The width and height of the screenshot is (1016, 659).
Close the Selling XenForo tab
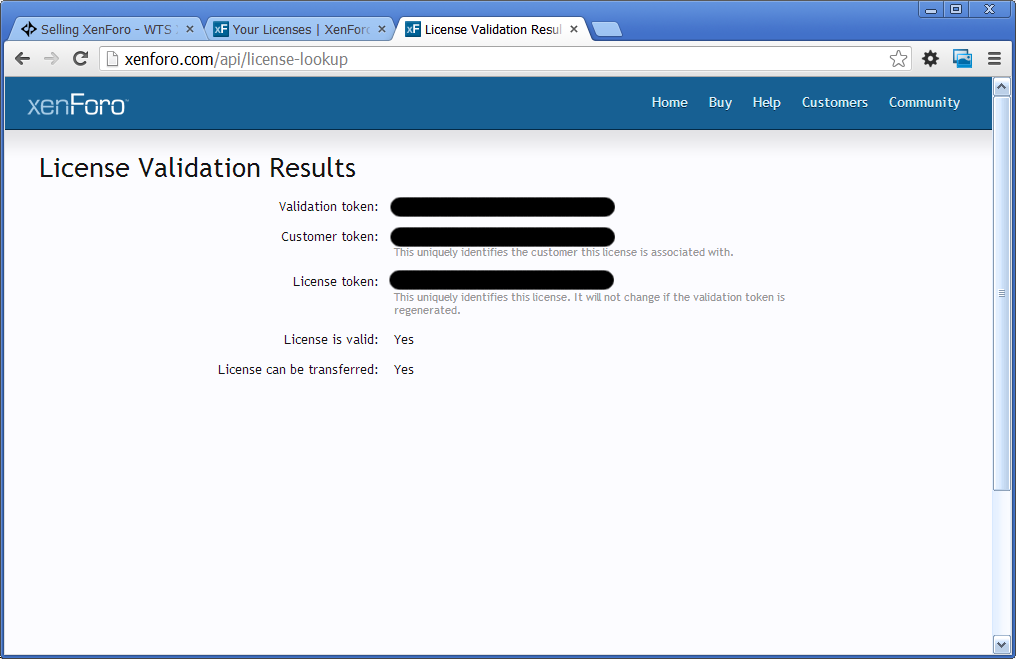pos(190,29)
